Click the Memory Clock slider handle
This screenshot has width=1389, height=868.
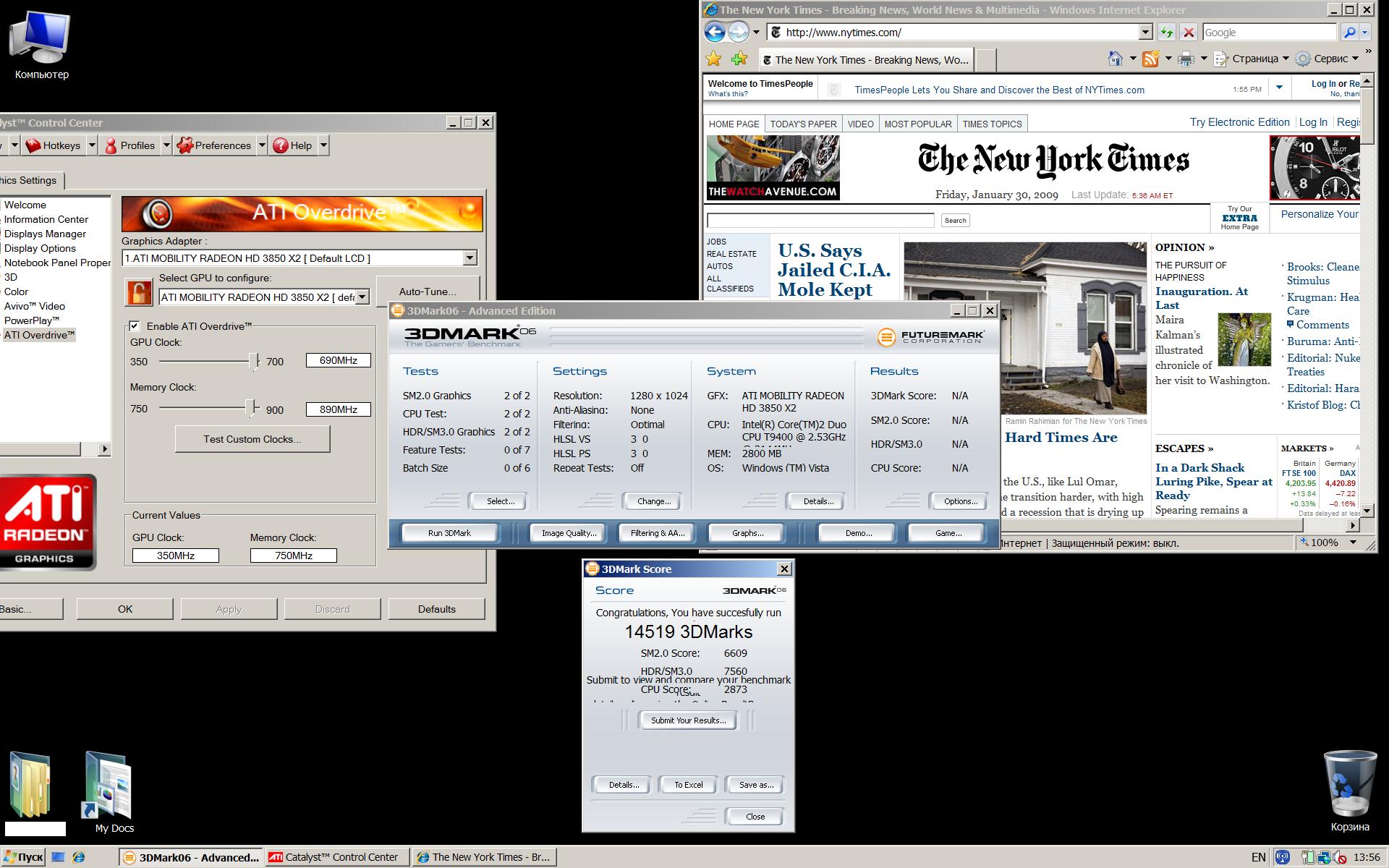tap(251, 409)
